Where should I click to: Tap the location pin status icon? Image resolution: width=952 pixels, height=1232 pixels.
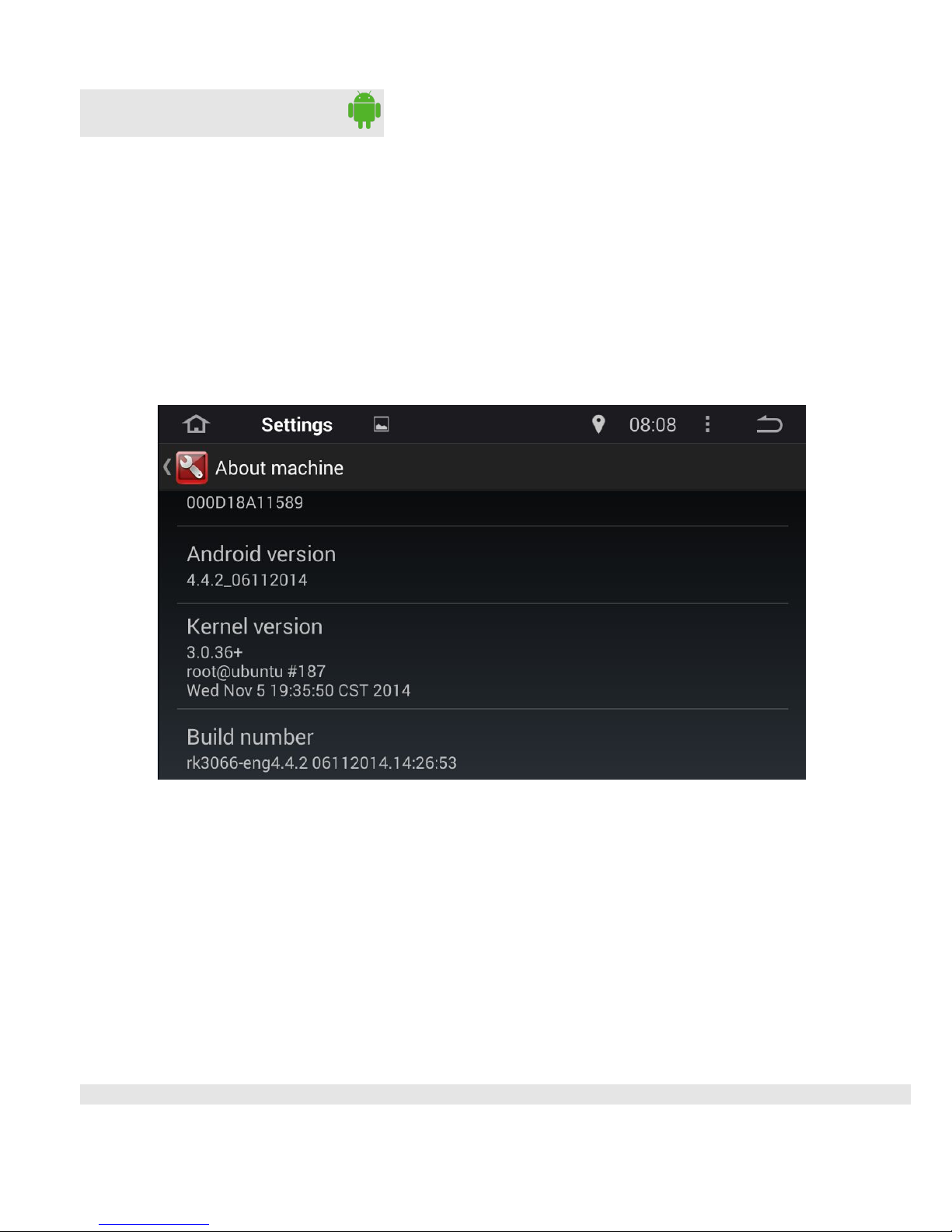[x=598, y=424]
